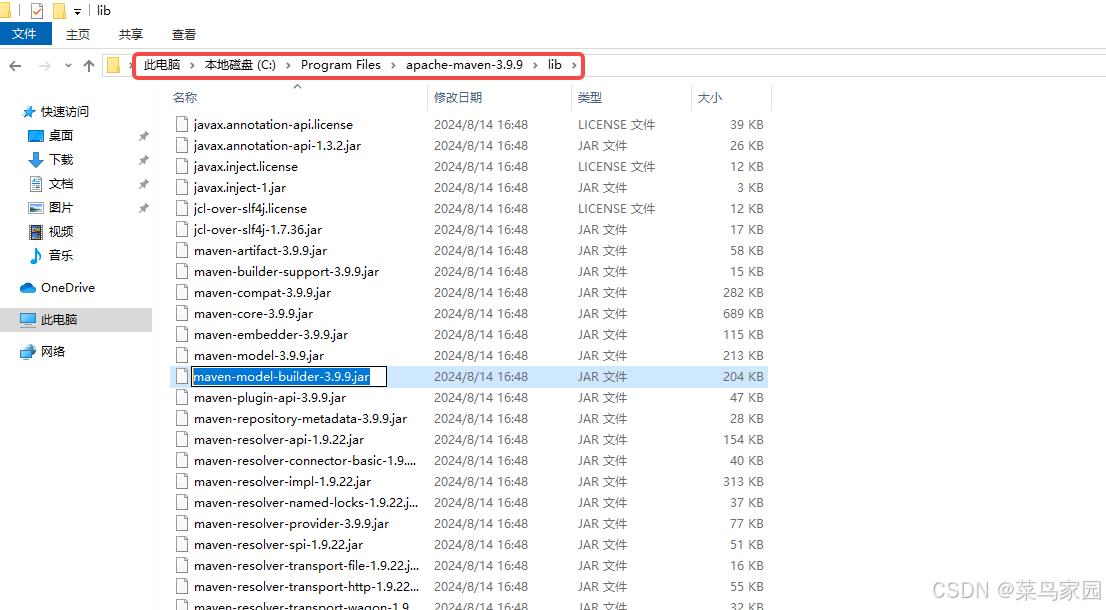Viewport: 1106px width, 610px height.
Task: Open 下载 in navigation pane
Action: (x=61, y=159)
